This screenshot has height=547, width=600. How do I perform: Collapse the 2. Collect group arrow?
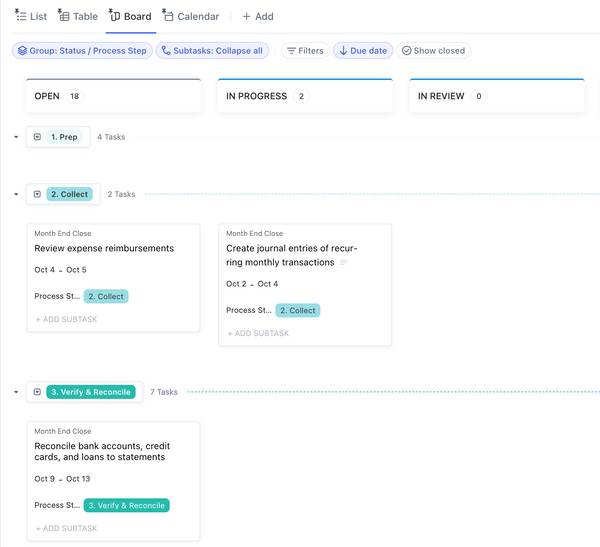click(x=16, y=194)
